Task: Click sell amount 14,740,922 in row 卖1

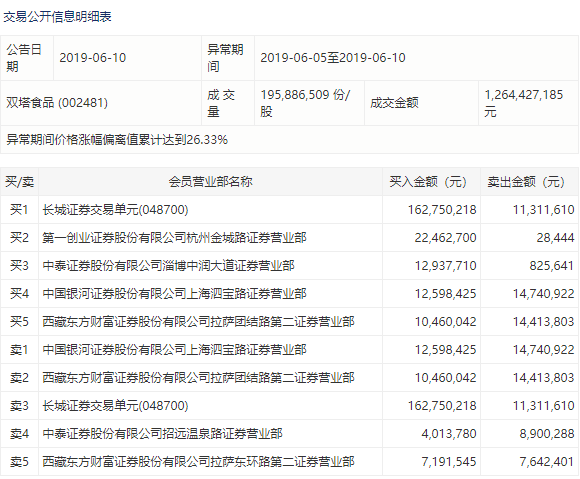Action: tap(543, 350)
